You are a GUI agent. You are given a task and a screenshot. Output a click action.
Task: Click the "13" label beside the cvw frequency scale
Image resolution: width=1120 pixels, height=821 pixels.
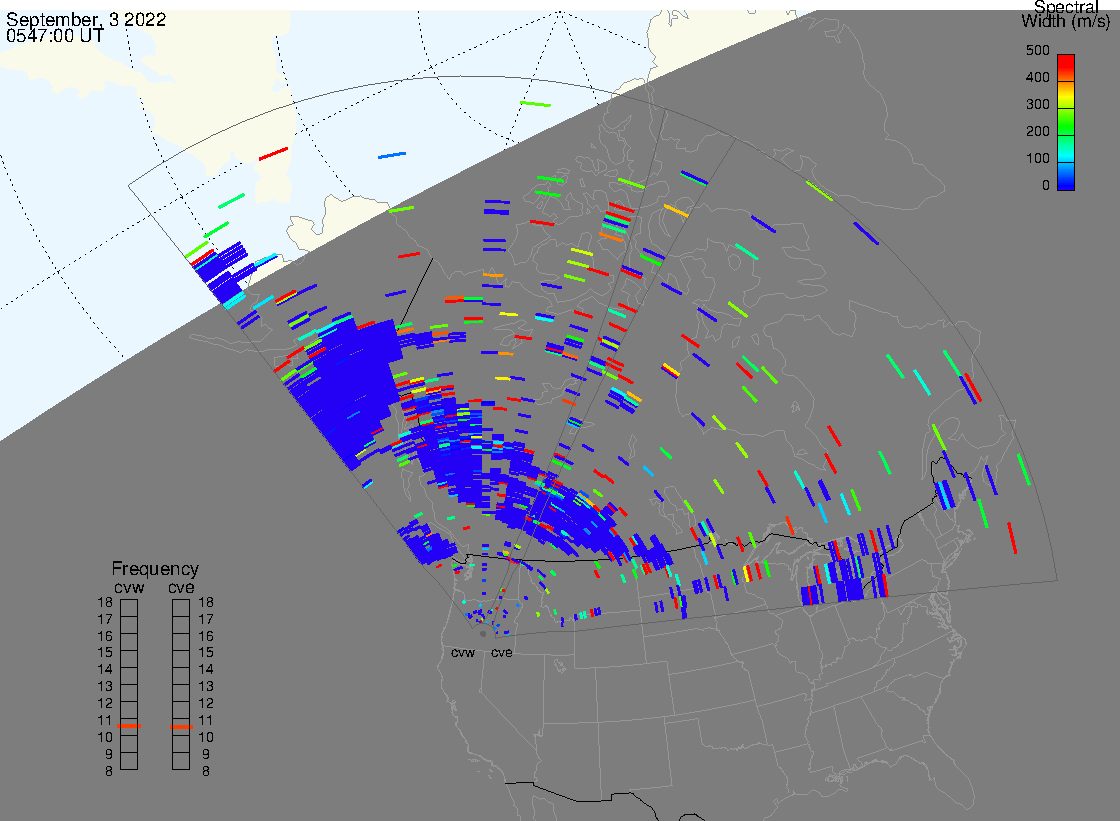(105, 687)
